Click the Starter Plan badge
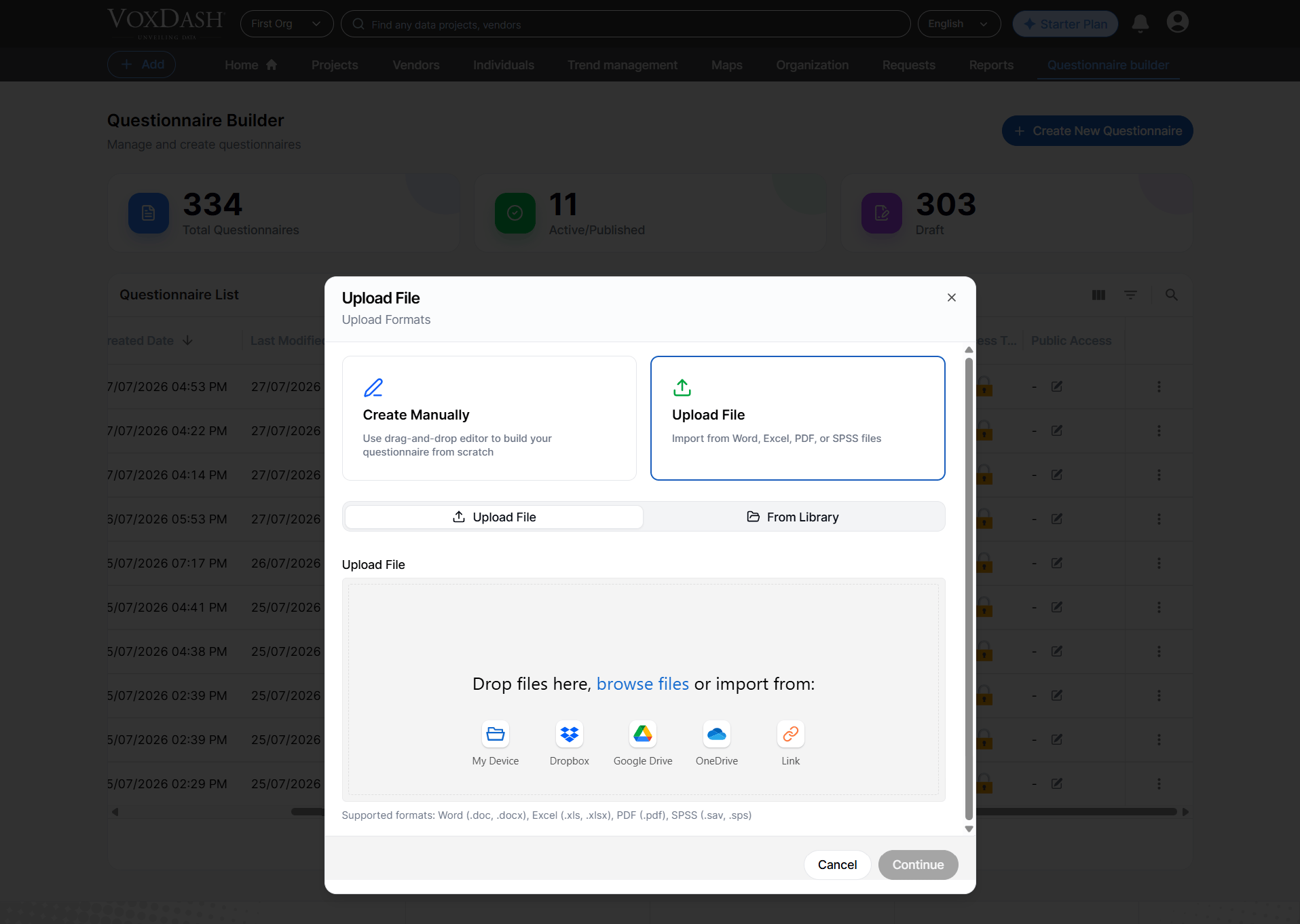The height and width of the screenshot is (924, 1300). (x=1064, y=24)
